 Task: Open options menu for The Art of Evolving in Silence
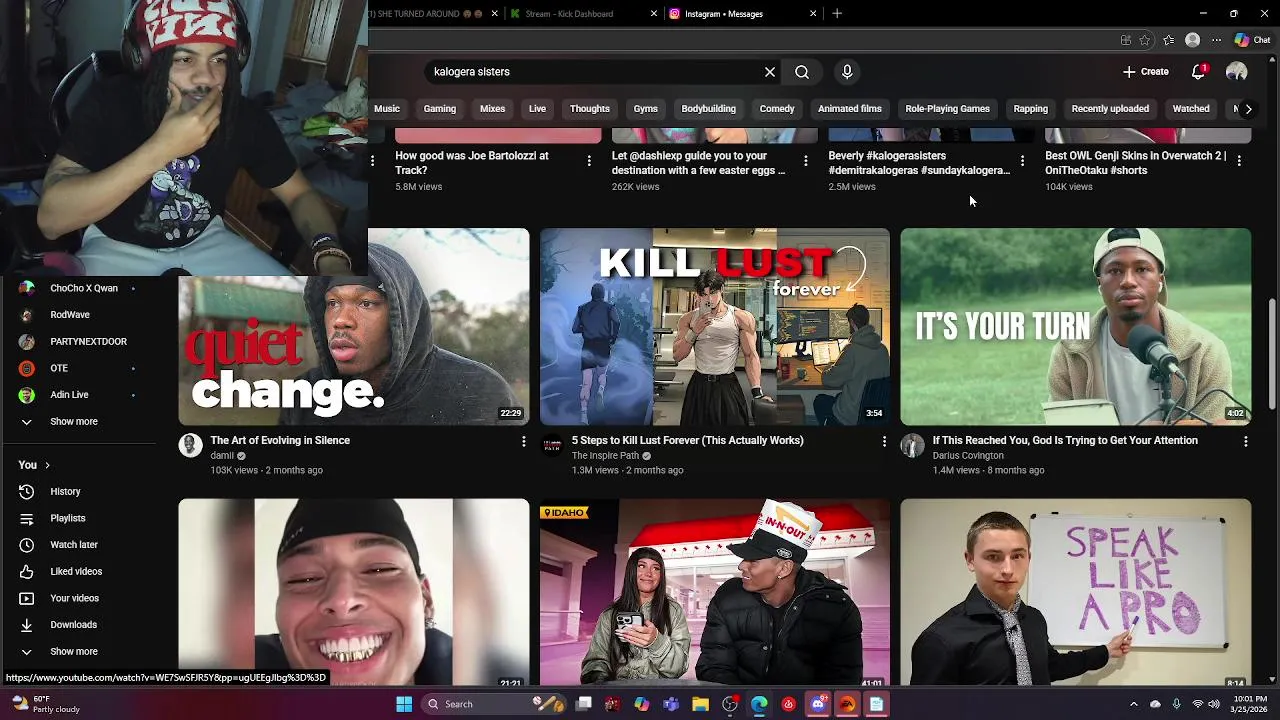click(523, 441)
